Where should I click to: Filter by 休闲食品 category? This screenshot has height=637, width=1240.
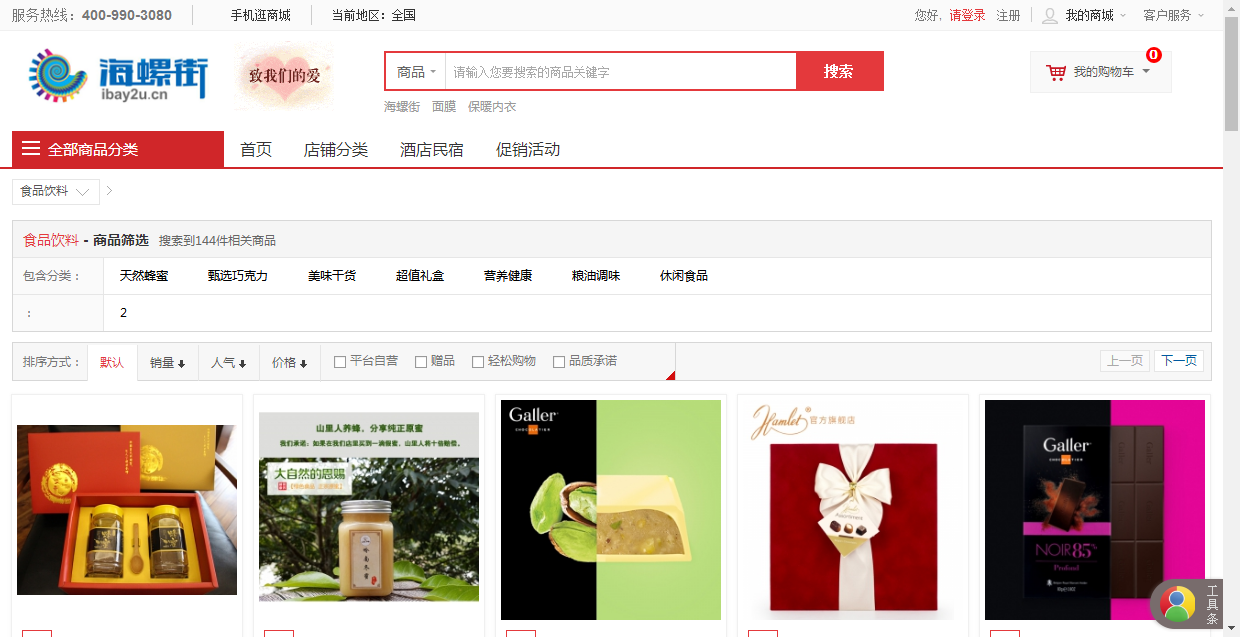pos(684,275)
